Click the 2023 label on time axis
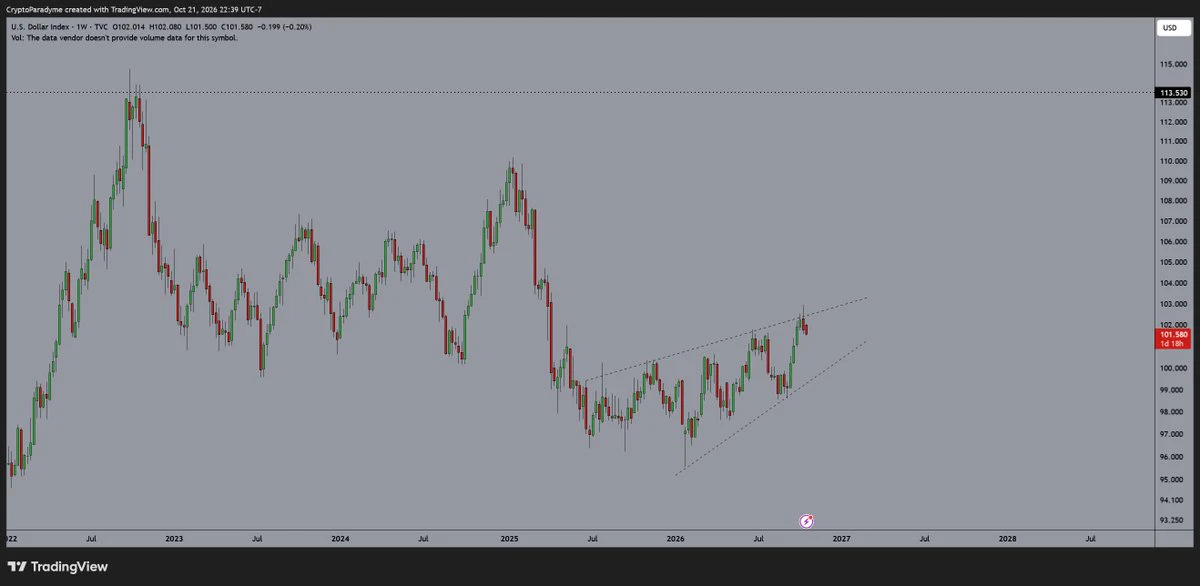Screen dimensions: 1200x586 (174, 538)
